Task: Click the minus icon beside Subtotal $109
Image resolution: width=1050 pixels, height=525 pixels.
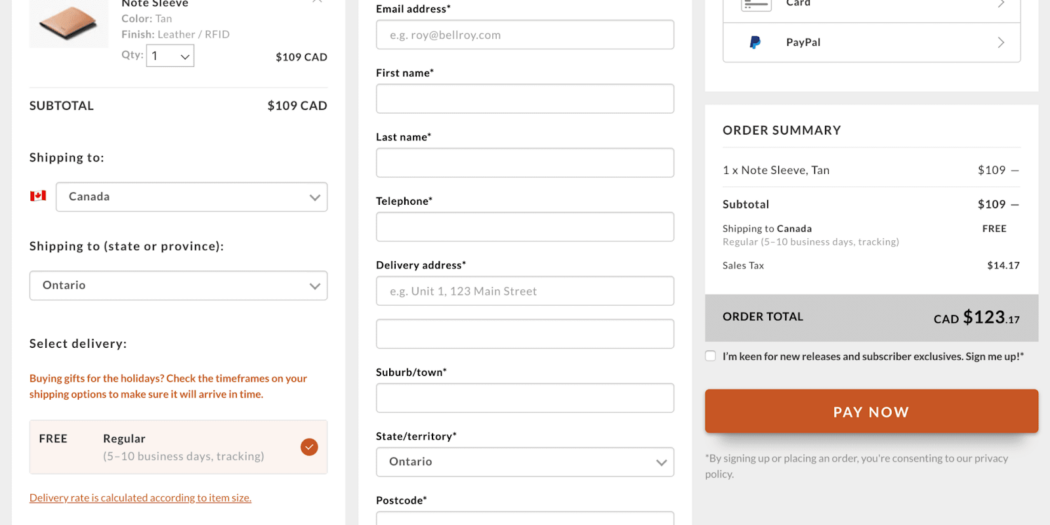Action: point(1015,204)
